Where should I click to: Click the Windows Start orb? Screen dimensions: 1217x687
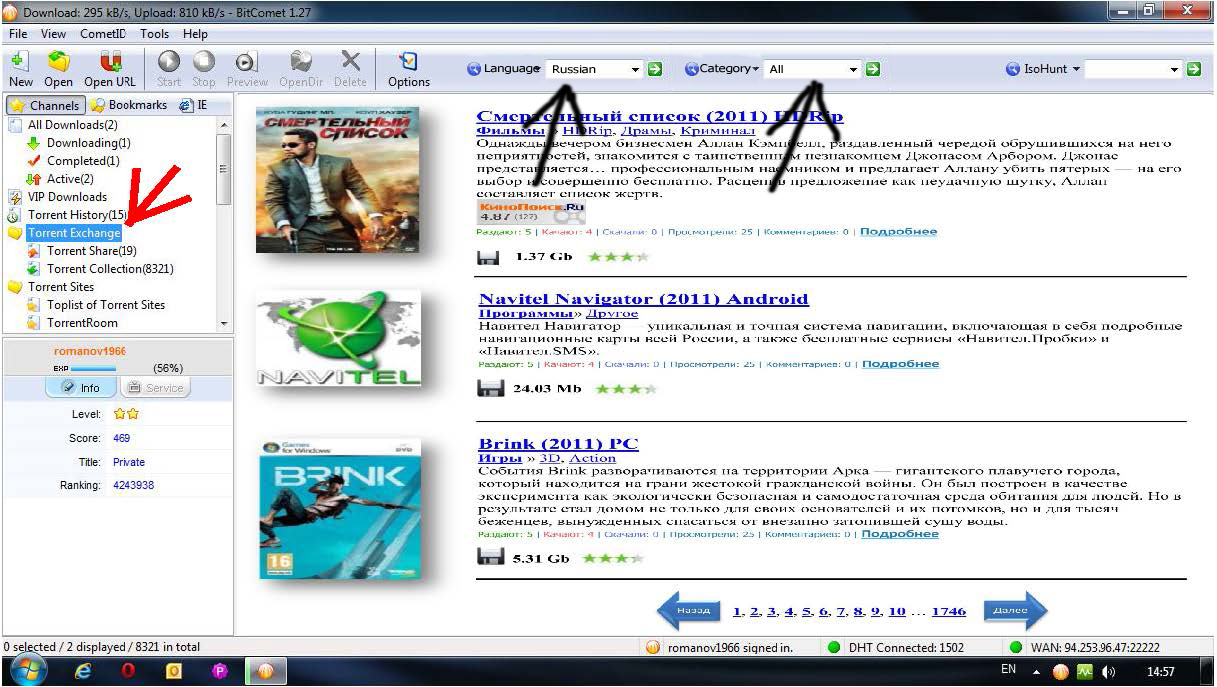click(28, 670)
